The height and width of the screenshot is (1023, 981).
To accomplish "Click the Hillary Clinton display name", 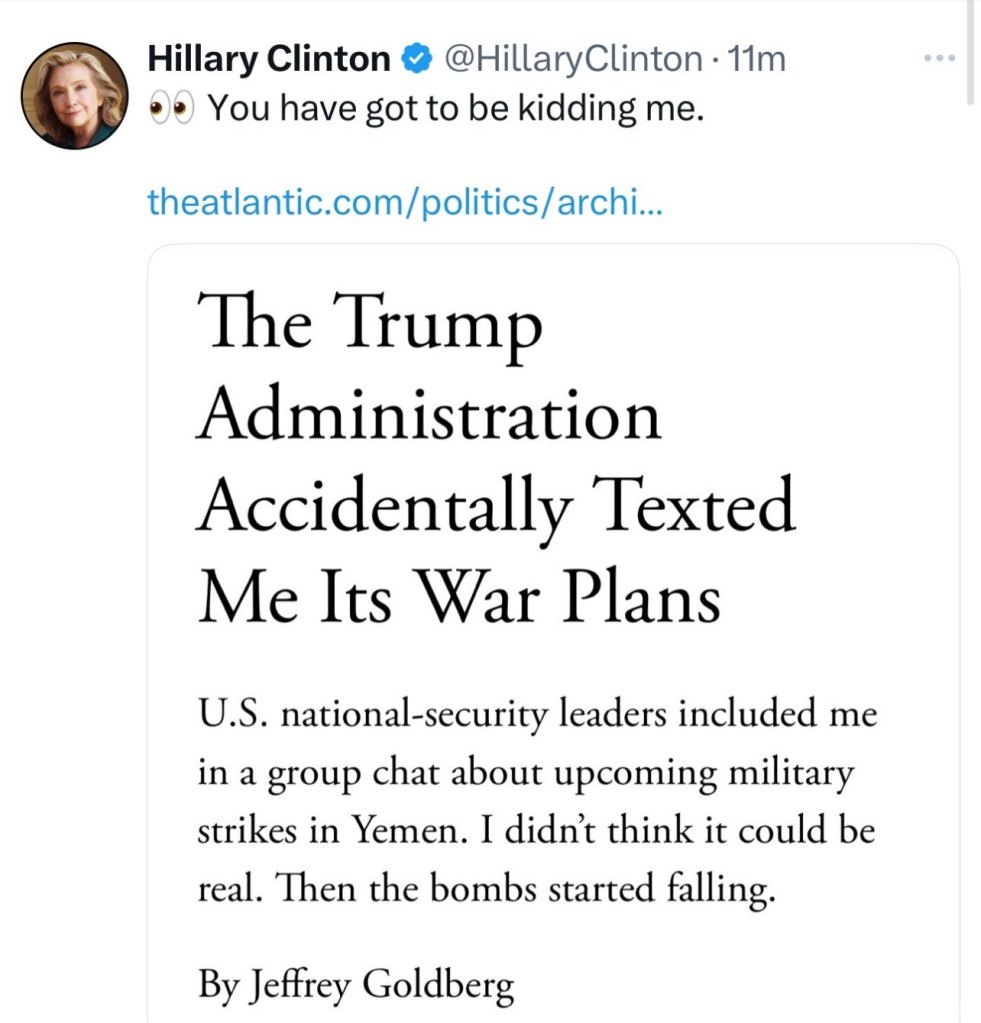I will point(269,60).
